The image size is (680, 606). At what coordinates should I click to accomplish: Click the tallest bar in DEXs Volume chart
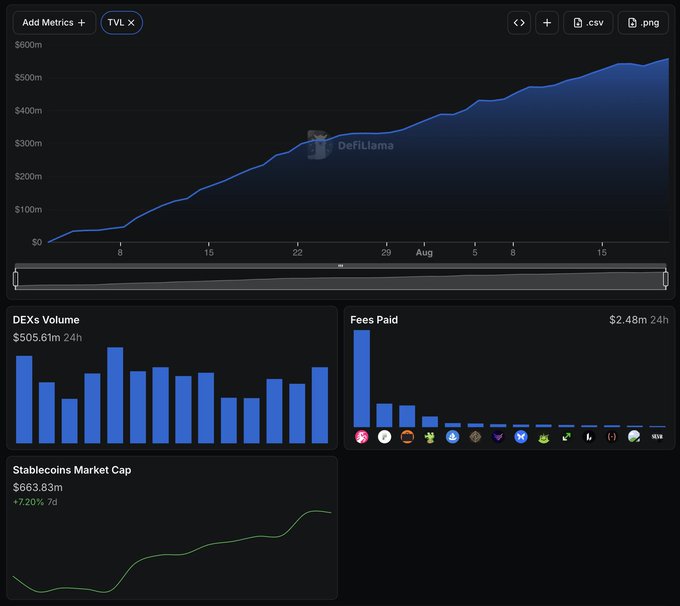[x=115, y=395]
